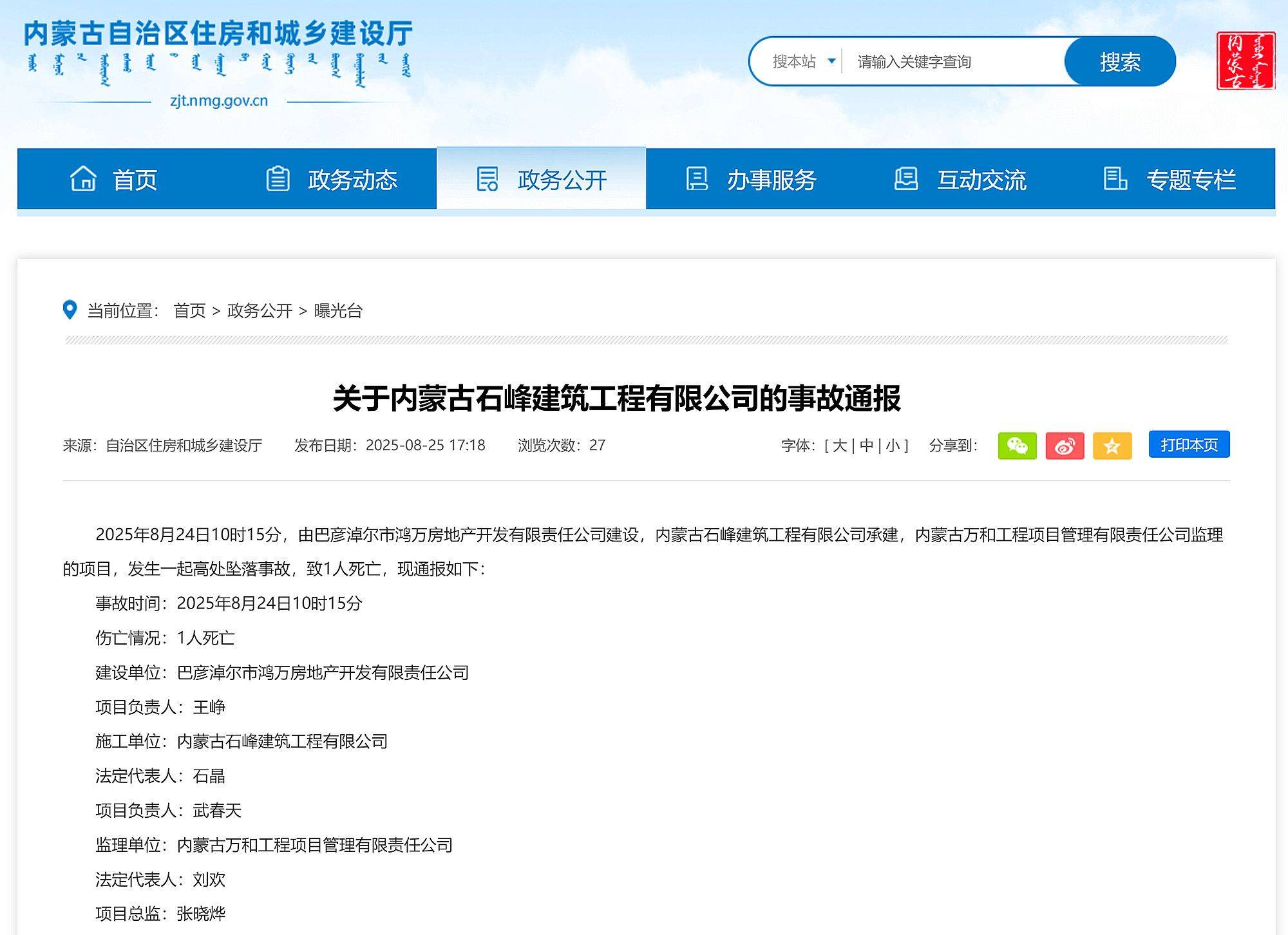Screen dimensions: 1288x935
Task: Open the 搜本站 search scope dropdown
Action: pos(795,62)
